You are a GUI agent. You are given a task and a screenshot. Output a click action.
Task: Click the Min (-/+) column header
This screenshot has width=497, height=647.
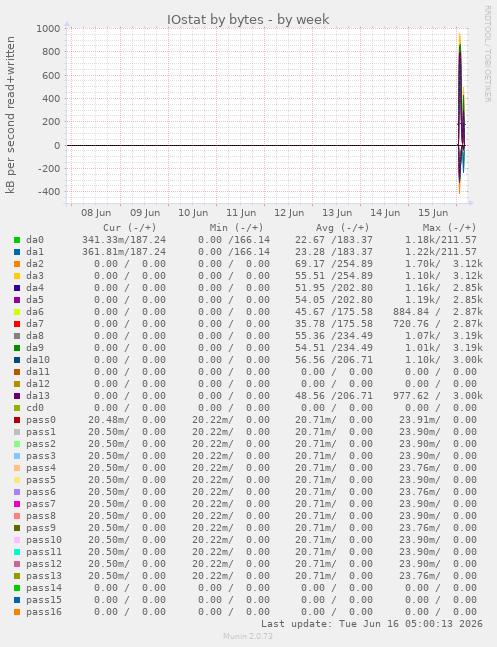point(236,227)
